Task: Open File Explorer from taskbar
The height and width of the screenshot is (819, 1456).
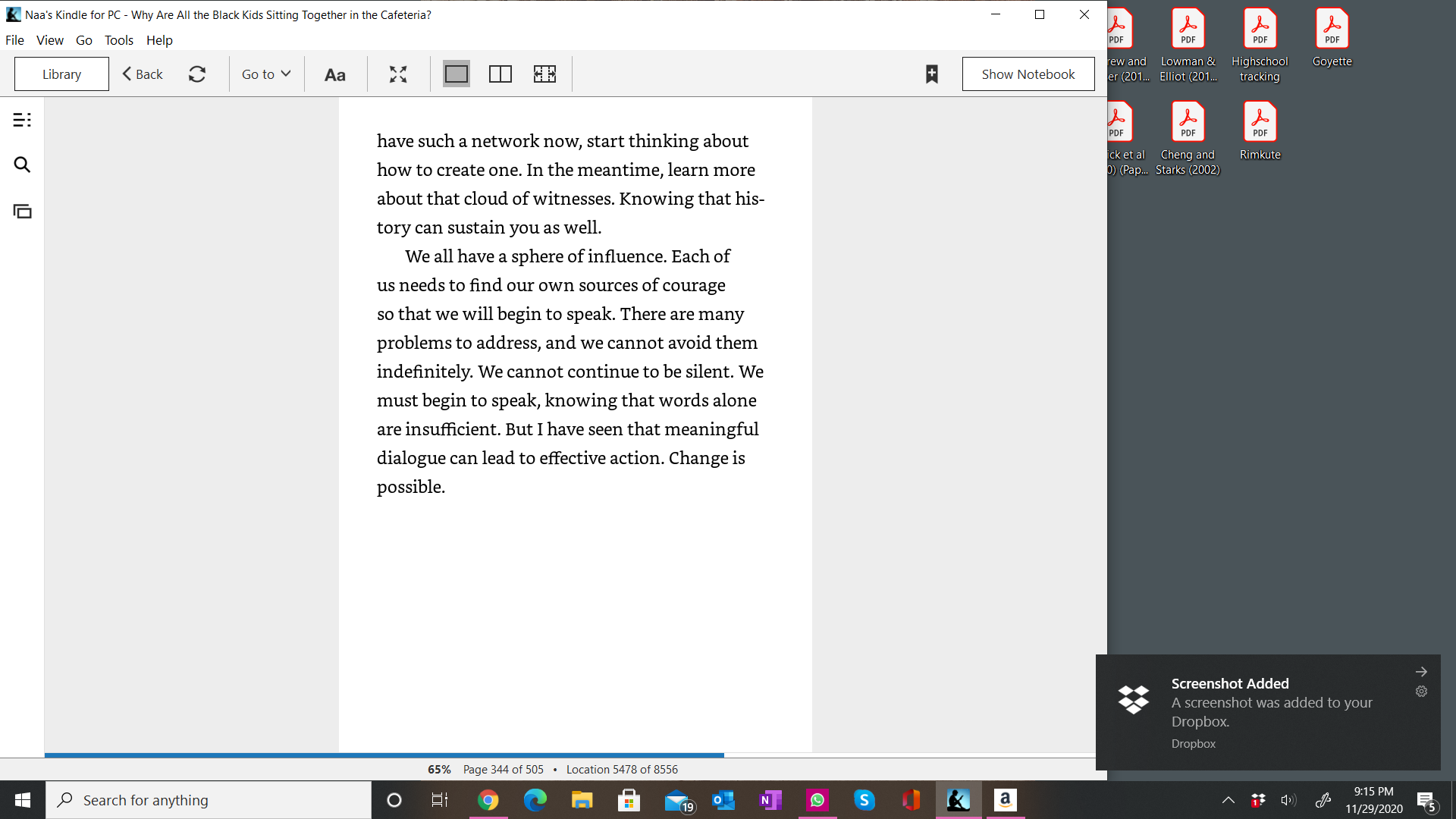Action: pyautogui.click(x=582, y=800)
